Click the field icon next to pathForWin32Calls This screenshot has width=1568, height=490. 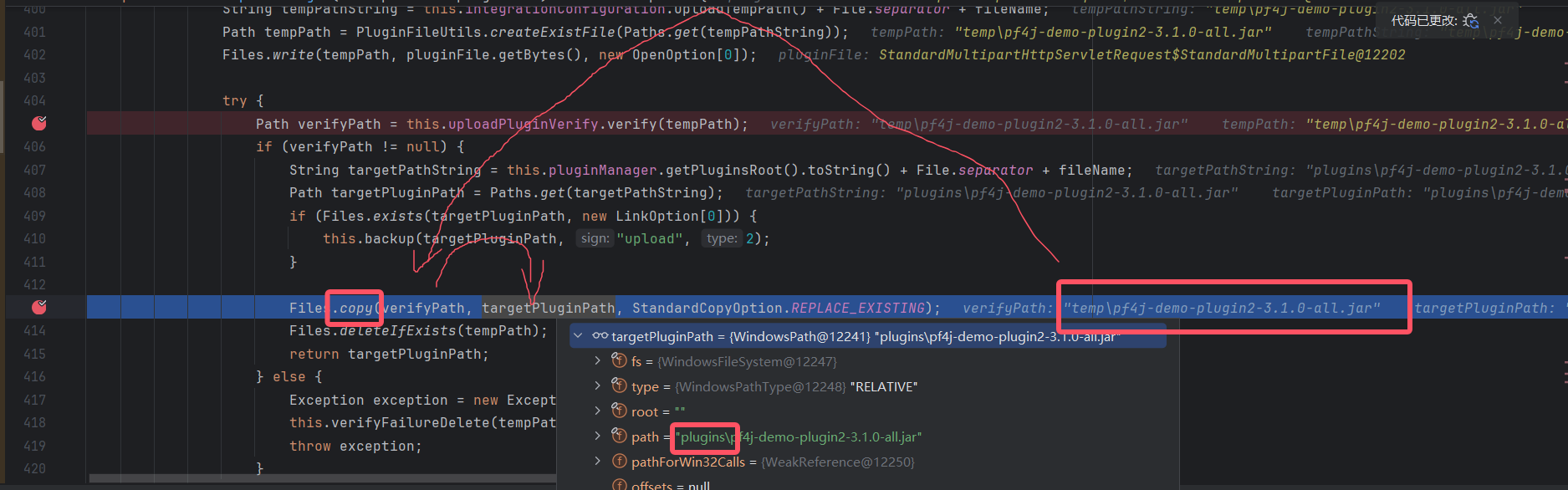click(620, 461)
